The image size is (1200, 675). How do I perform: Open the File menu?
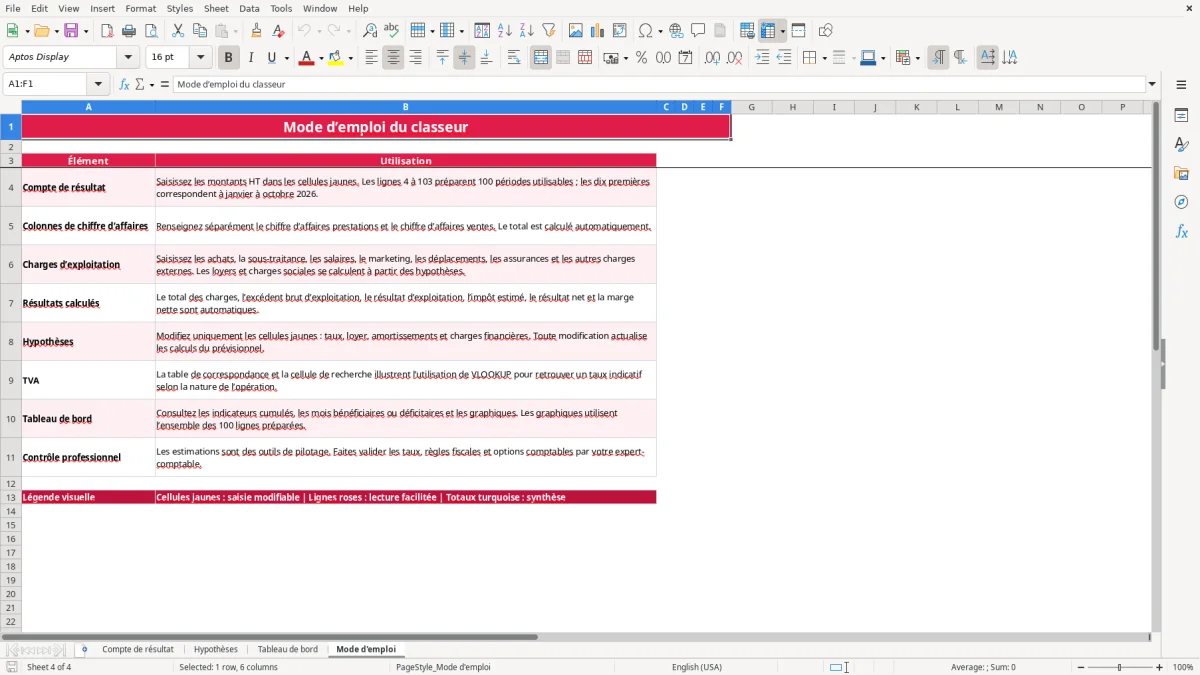pyautogui.click(x=13, y=8)
